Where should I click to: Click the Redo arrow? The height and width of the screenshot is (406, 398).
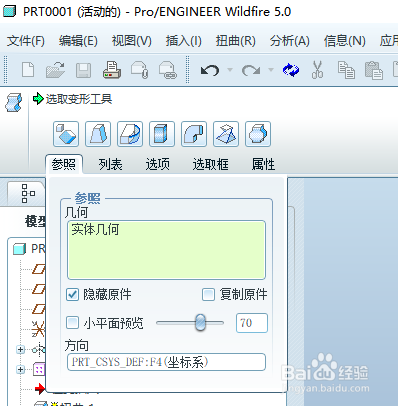251,70
